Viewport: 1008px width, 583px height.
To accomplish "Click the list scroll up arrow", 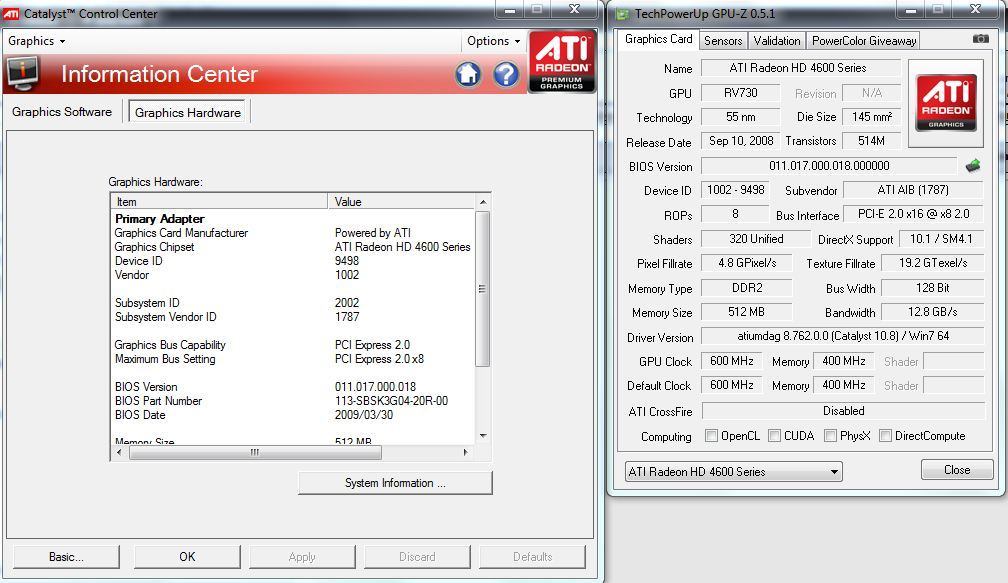I will coord(483,202).
